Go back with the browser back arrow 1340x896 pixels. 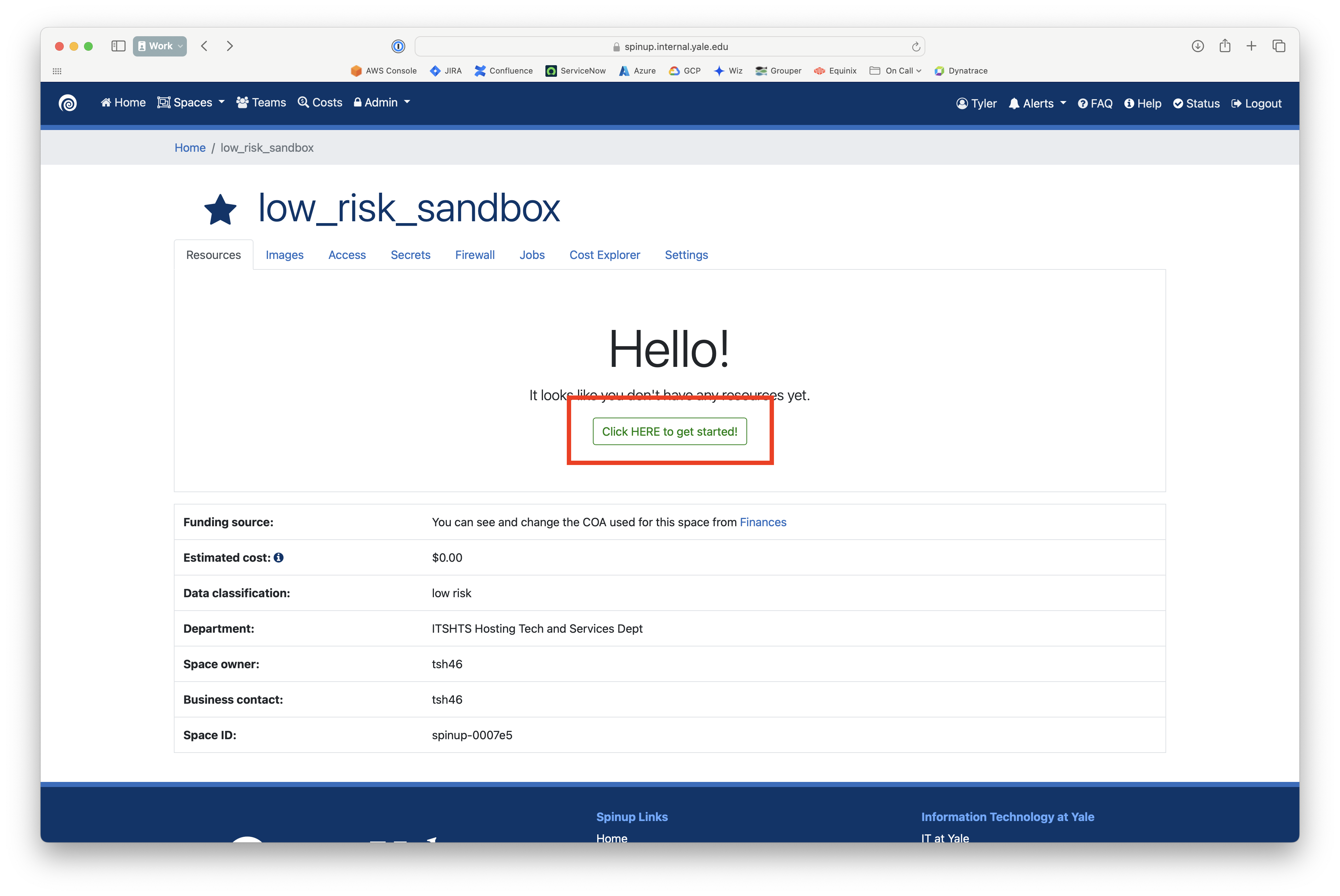[204, 46]
